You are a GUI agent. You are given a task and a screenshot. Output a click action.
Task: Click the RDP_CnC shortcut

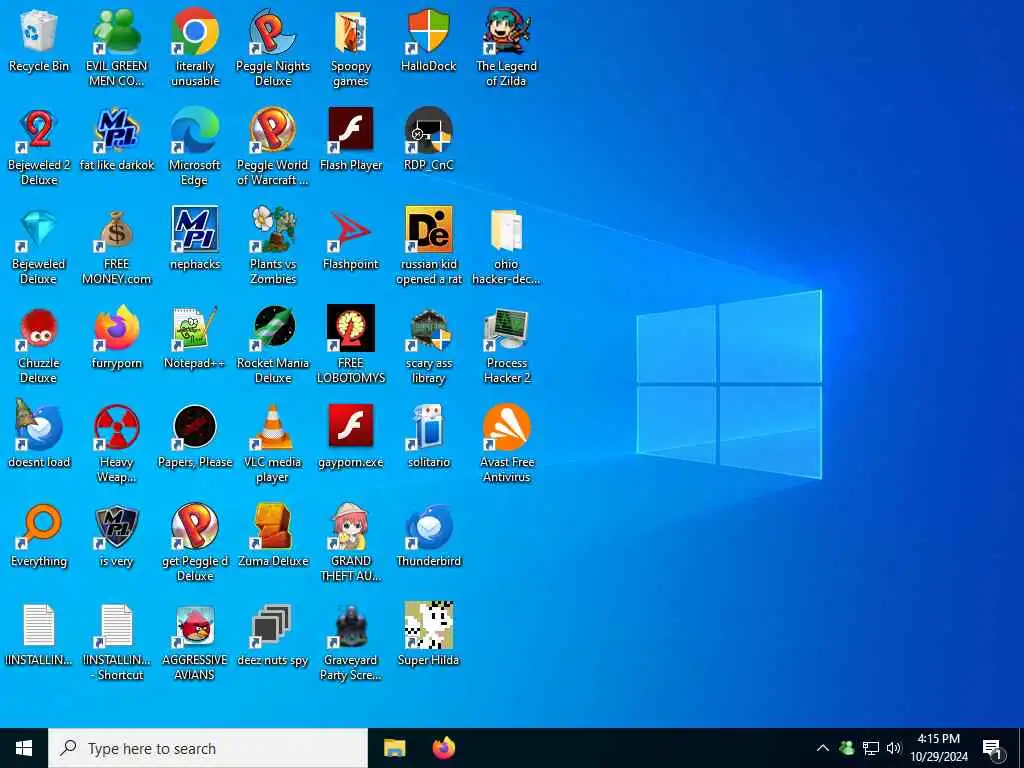click(428, 131)
